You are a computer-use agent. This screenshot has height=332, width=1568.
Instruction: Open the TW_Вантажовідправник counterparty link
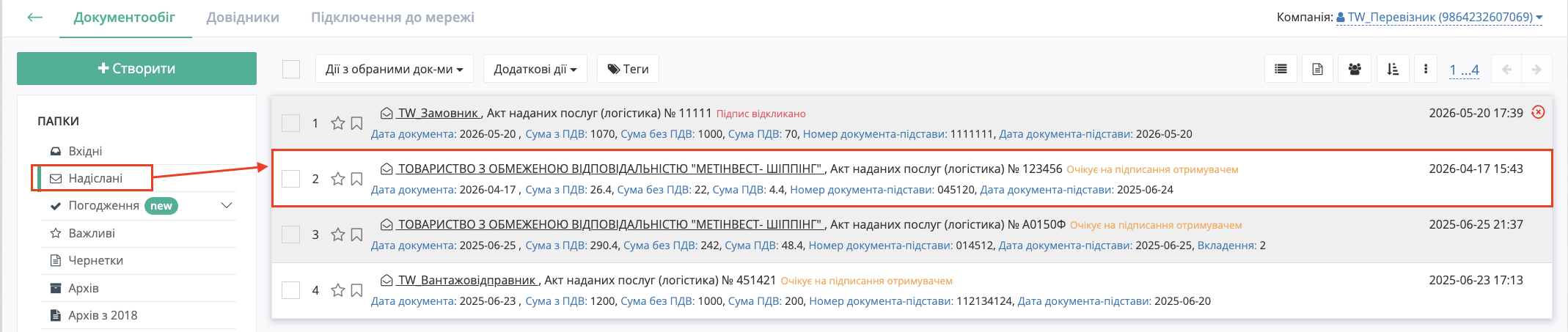point(467,280)
